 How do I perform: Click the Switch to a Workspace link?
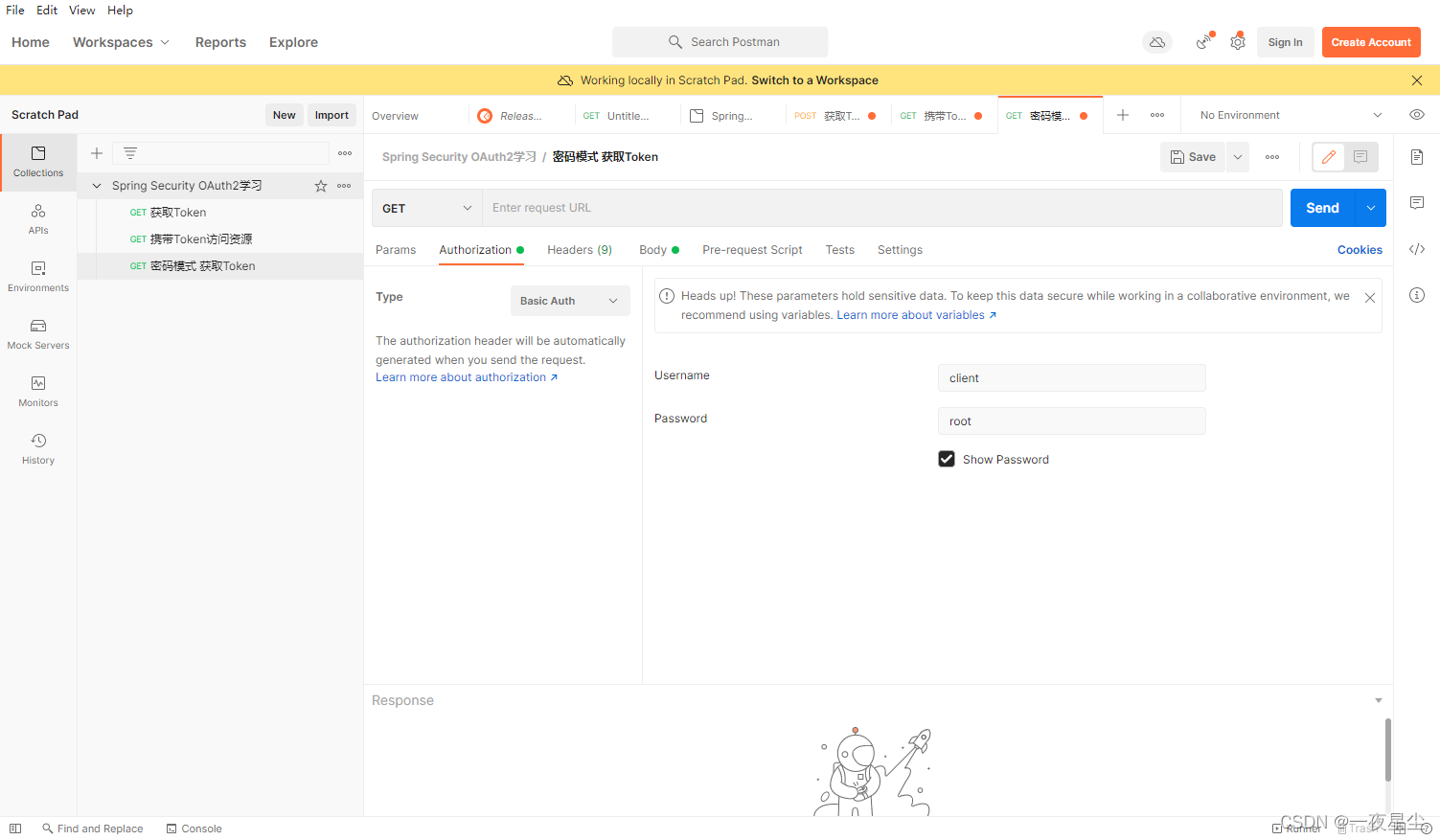point(814,80)
